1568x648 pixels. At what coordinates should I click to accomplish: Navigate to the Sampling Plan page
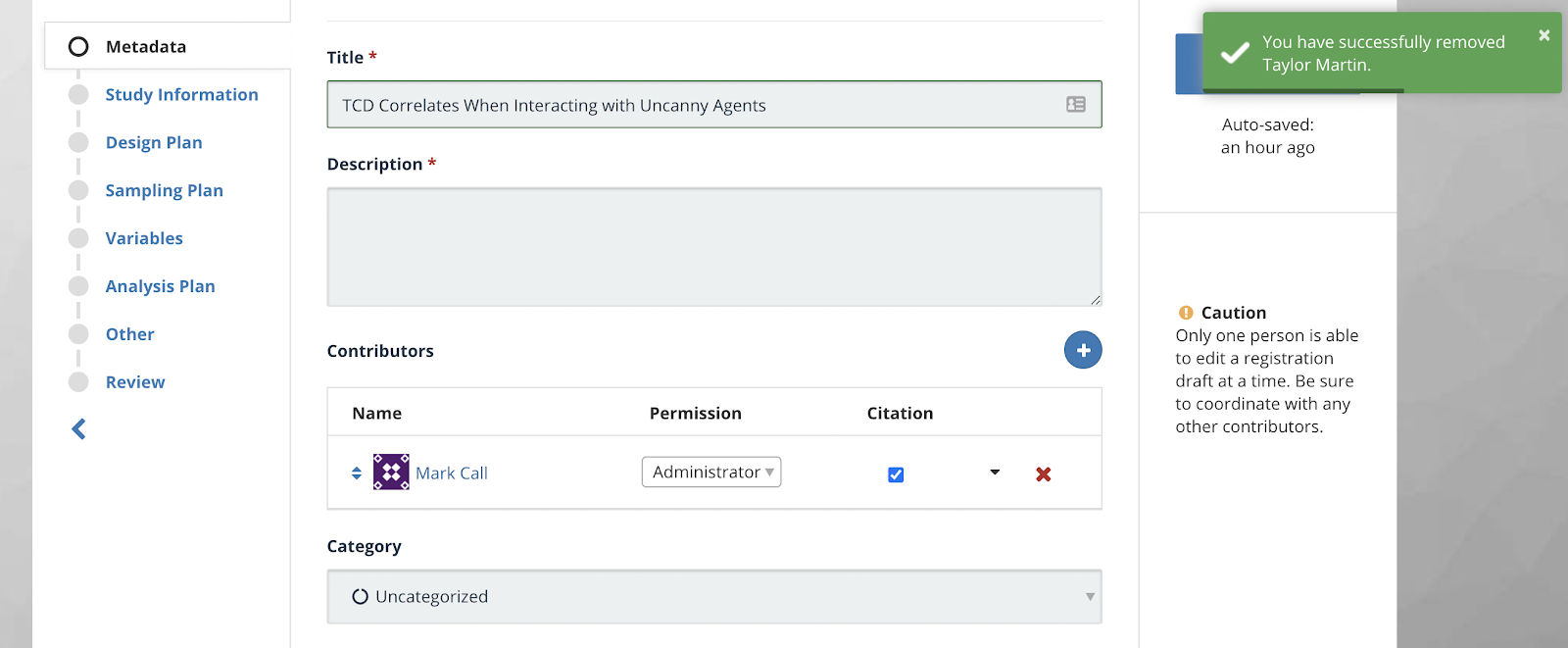[165, 191]
